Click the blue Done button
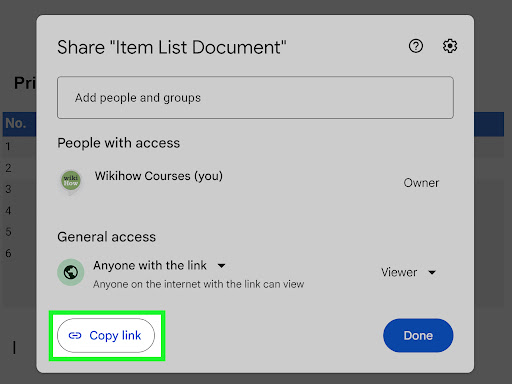This screenshot has height=384, width=512. (418, 335)
